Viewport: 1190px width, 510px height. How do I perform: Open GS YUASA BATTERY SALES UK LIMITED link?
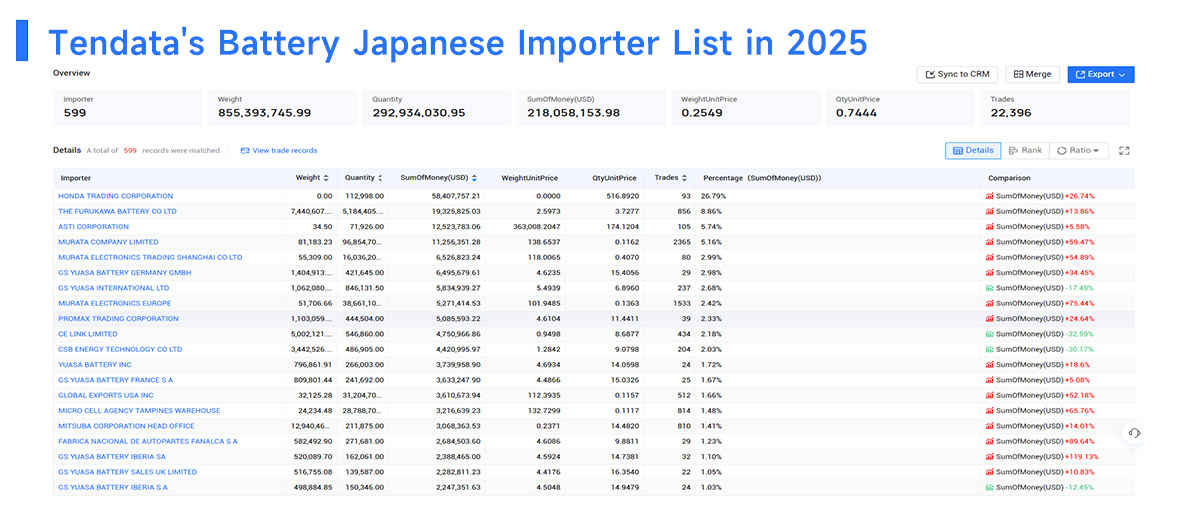click(128, 471)
